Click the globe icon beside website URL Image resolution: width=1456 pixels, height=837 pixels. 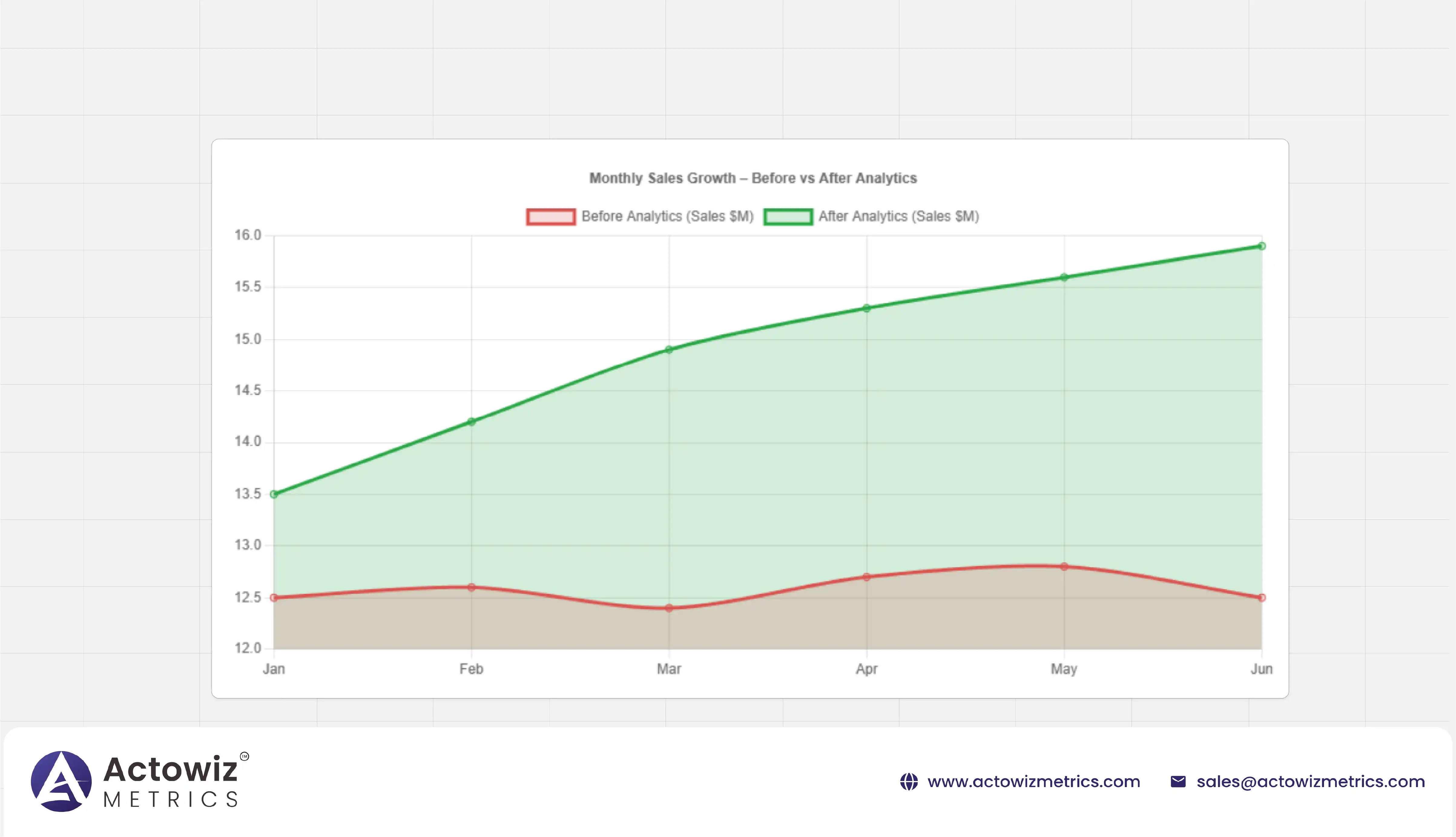(x=909, y=782)
